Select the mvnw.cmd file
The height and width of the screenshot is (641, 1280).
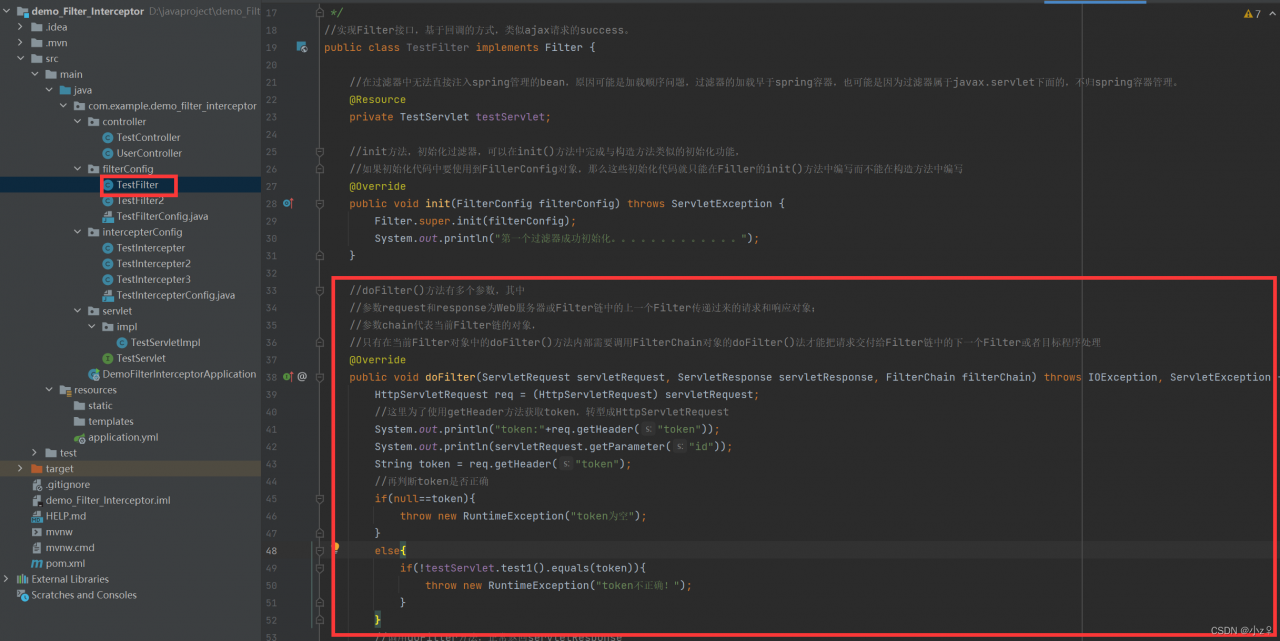point(70,548)
